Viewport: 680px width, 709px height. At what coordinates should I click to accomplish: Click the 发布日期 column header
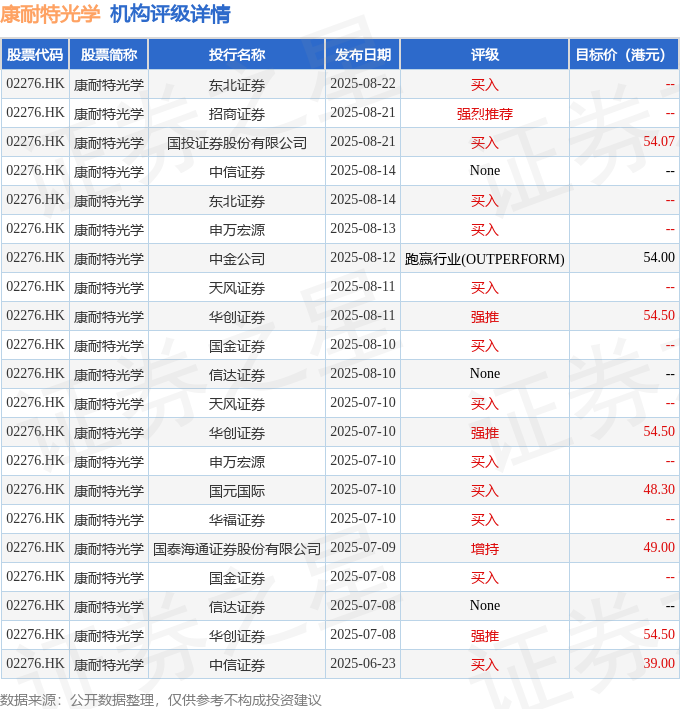(x=363, y=55)
